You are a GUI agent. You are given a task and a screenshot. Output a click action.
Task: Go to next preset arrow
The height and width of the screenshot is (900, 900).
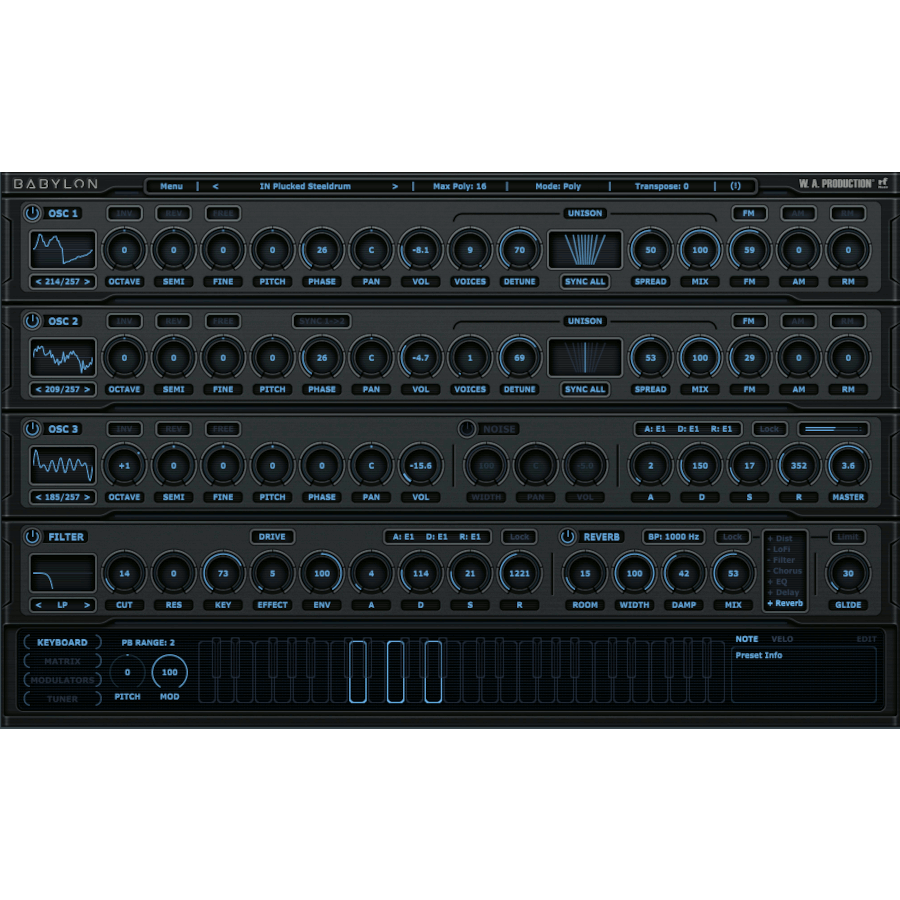coord(395,187)
